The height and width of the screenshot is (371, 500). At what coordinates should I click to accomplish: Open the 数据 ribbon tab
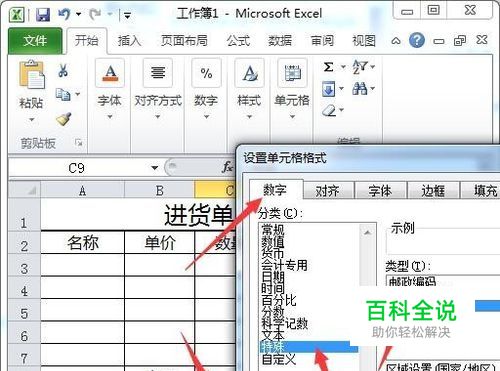coord(280,41)
